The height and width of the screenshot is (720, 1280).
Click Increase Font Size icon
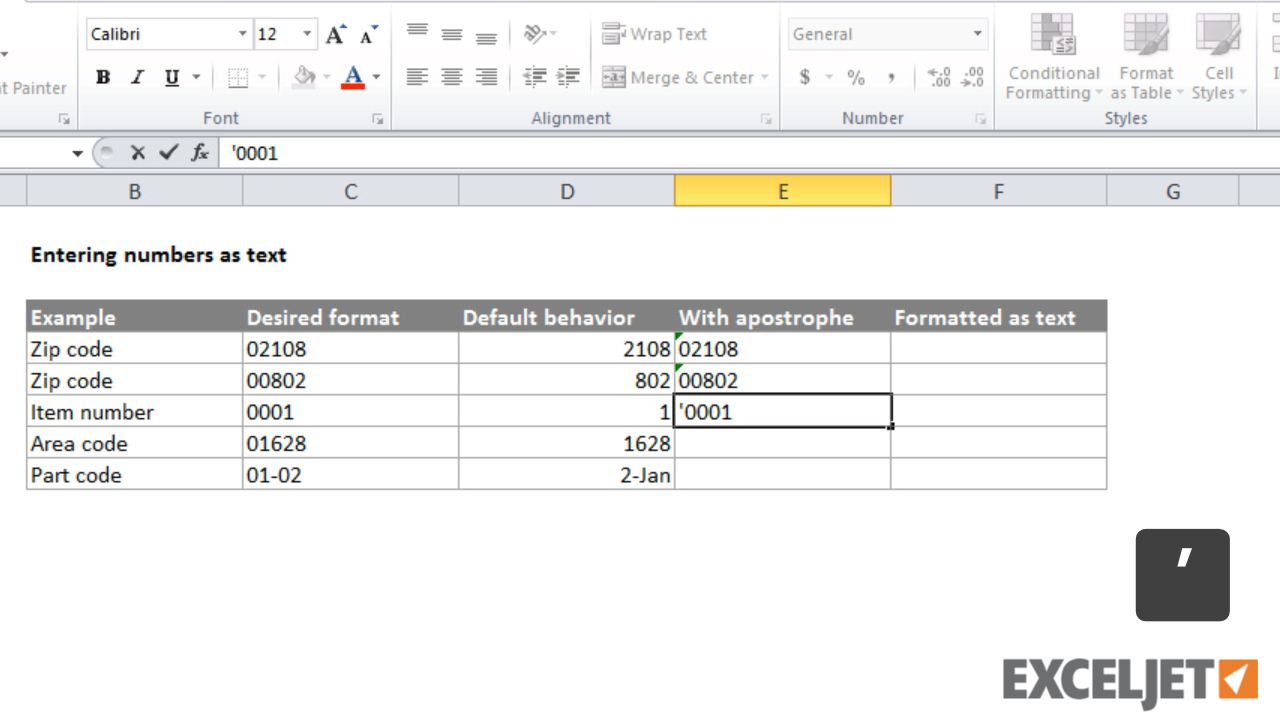pos(336,34)
